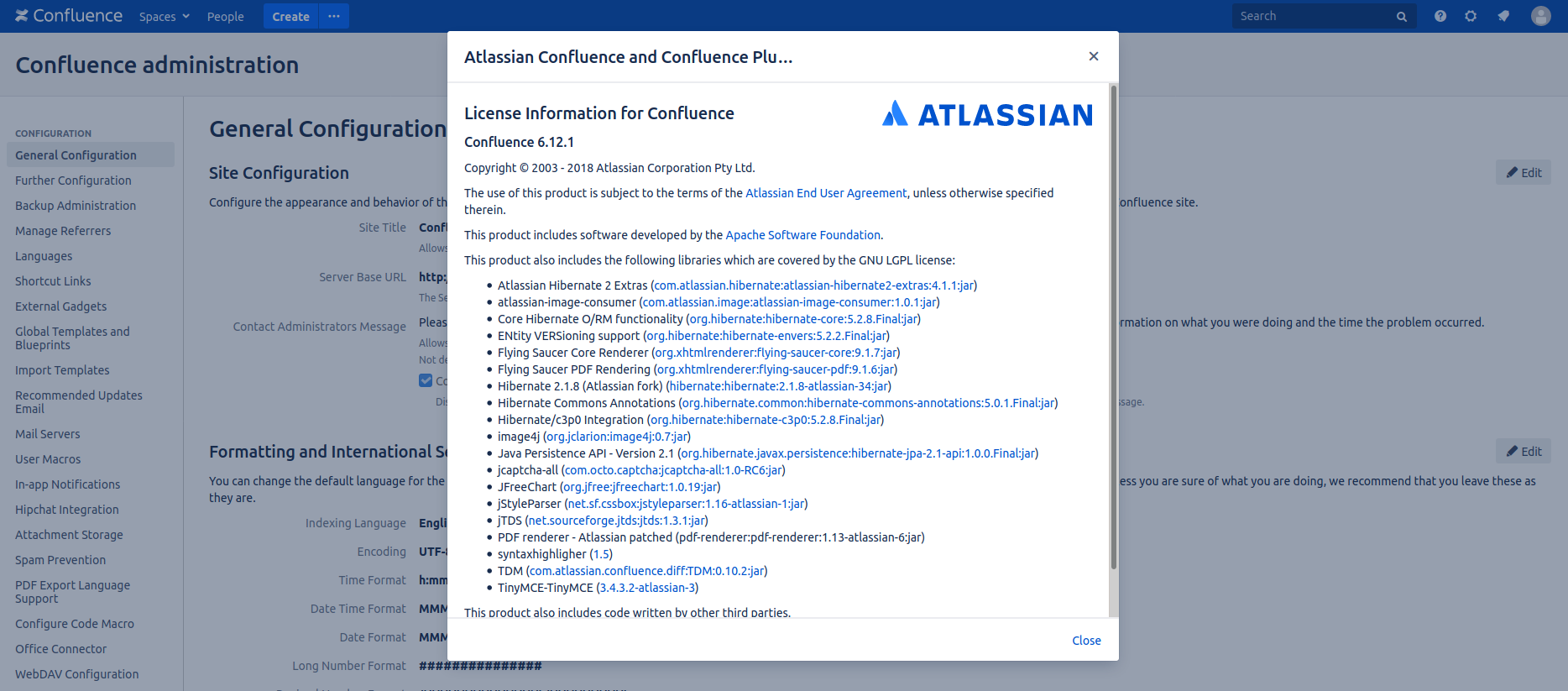
Task: Edit the Site Configuration section
Action: click(x=1524, y=172)
